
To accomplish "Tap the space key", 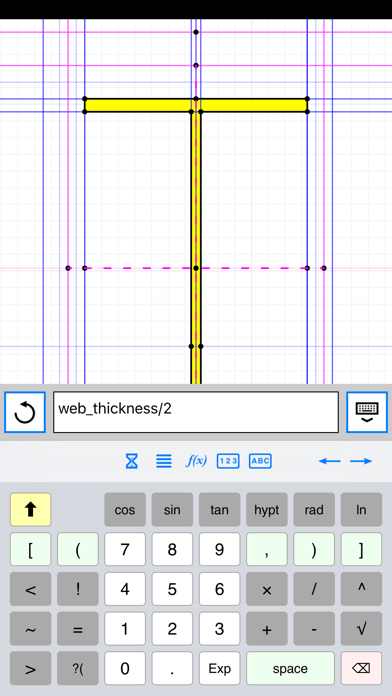I will pos(290,668).
